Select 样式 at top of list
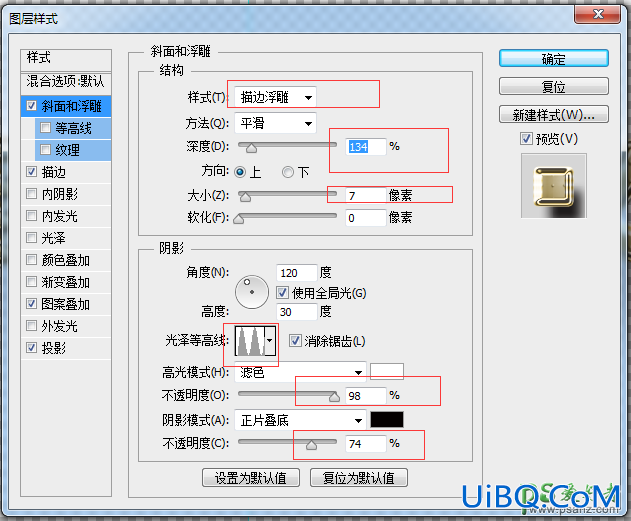This screenshot has height=521, width=631. click(66, 60)
